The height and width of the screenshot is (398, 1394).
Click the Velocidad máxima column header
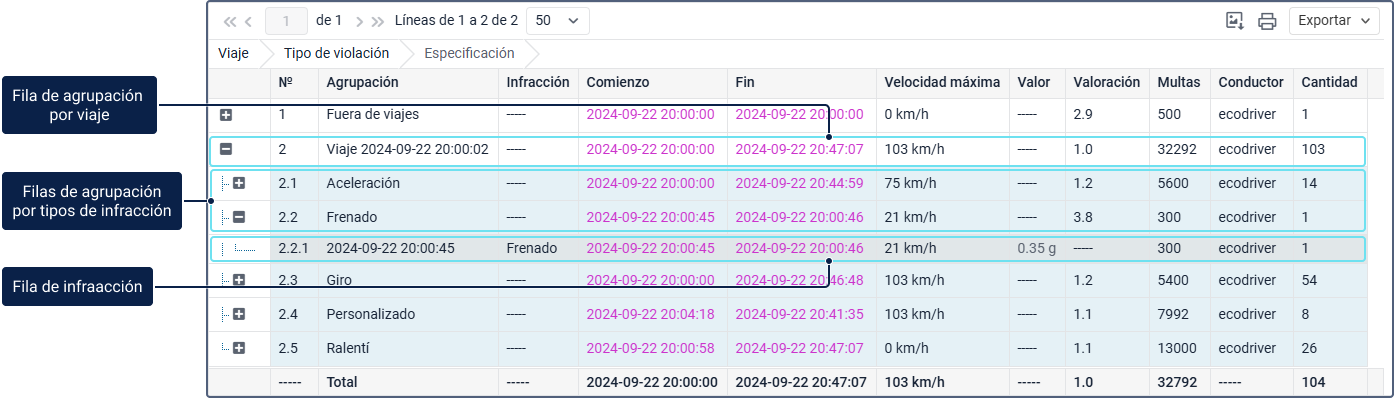[x=939, y=82]
